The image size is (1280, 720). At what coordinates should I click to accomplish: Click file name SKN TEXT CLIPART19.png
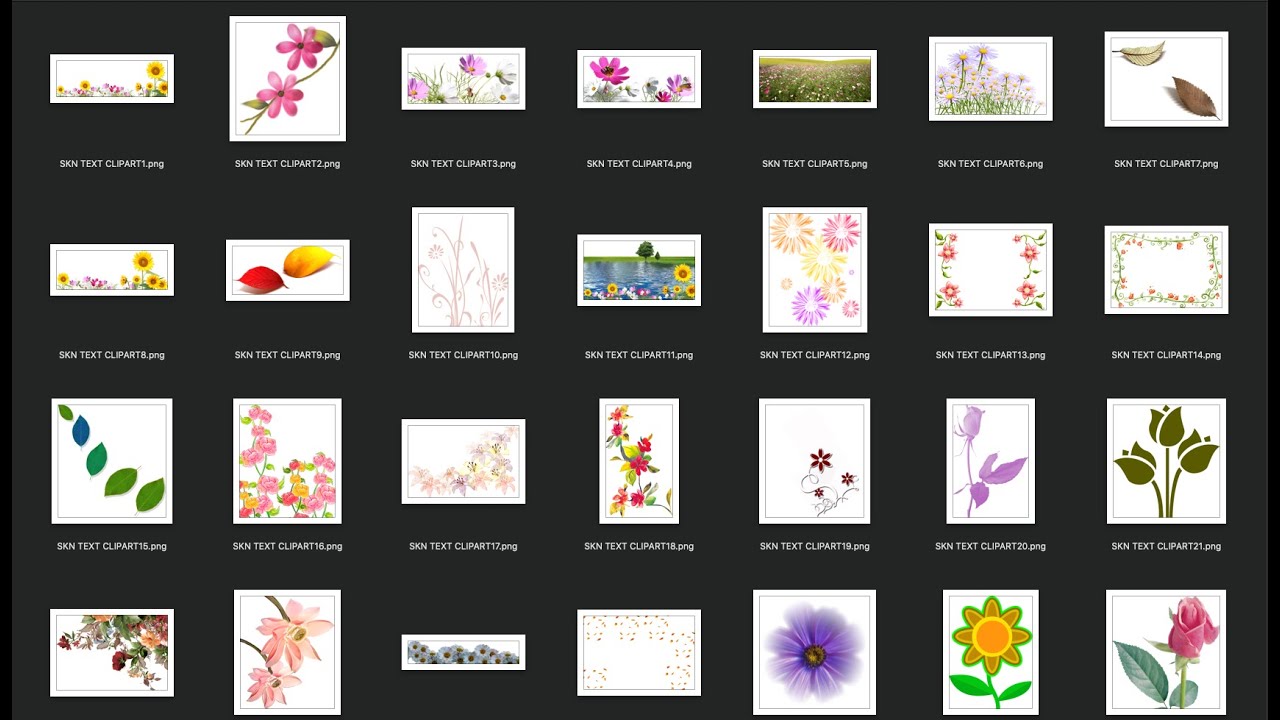tap(815, 546)
